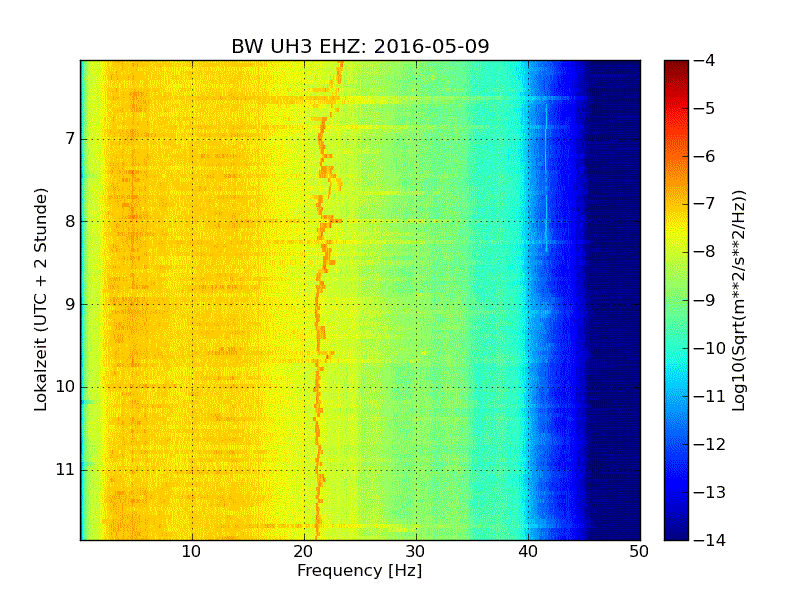Screen dimensions: 800x600
Task: Click the y-axis label Lokalzeit (UTC + 2 Stunde)
Action: [41, 300]
